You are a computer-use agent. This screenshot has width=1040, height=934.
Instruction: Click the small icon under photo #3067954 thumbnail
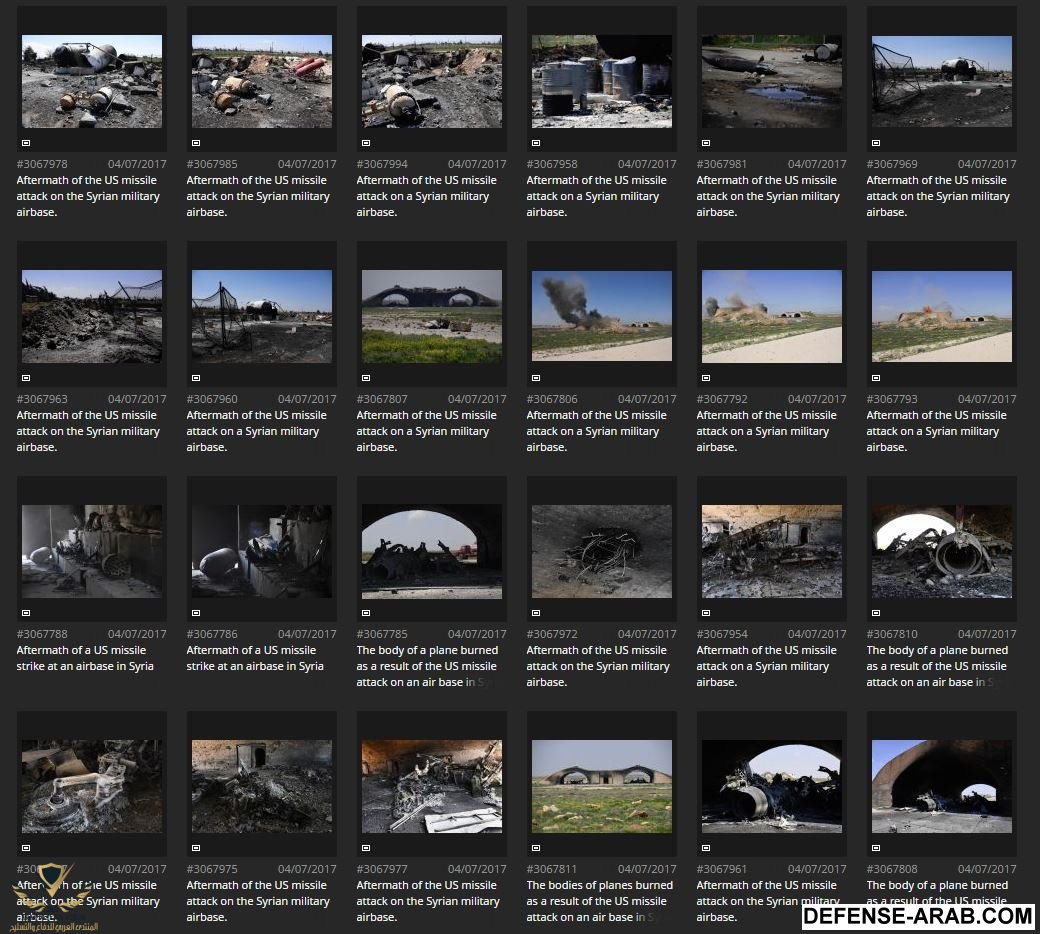pos(706,613)
